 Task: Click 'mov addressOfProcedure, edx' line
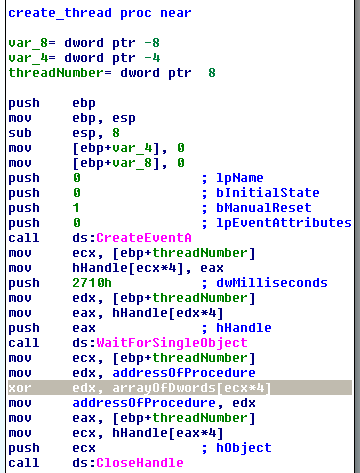pyautogui.click(x=132, y=403)
